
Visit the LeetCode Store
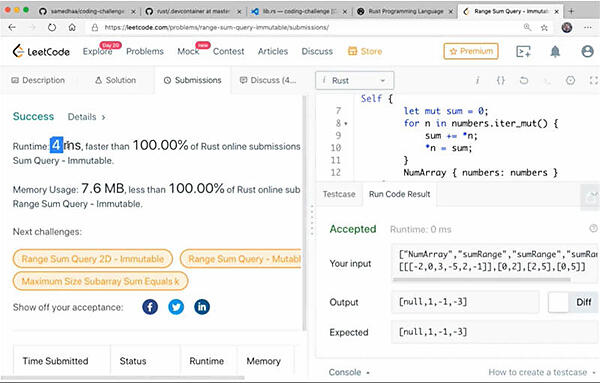(x=365, y=51)
